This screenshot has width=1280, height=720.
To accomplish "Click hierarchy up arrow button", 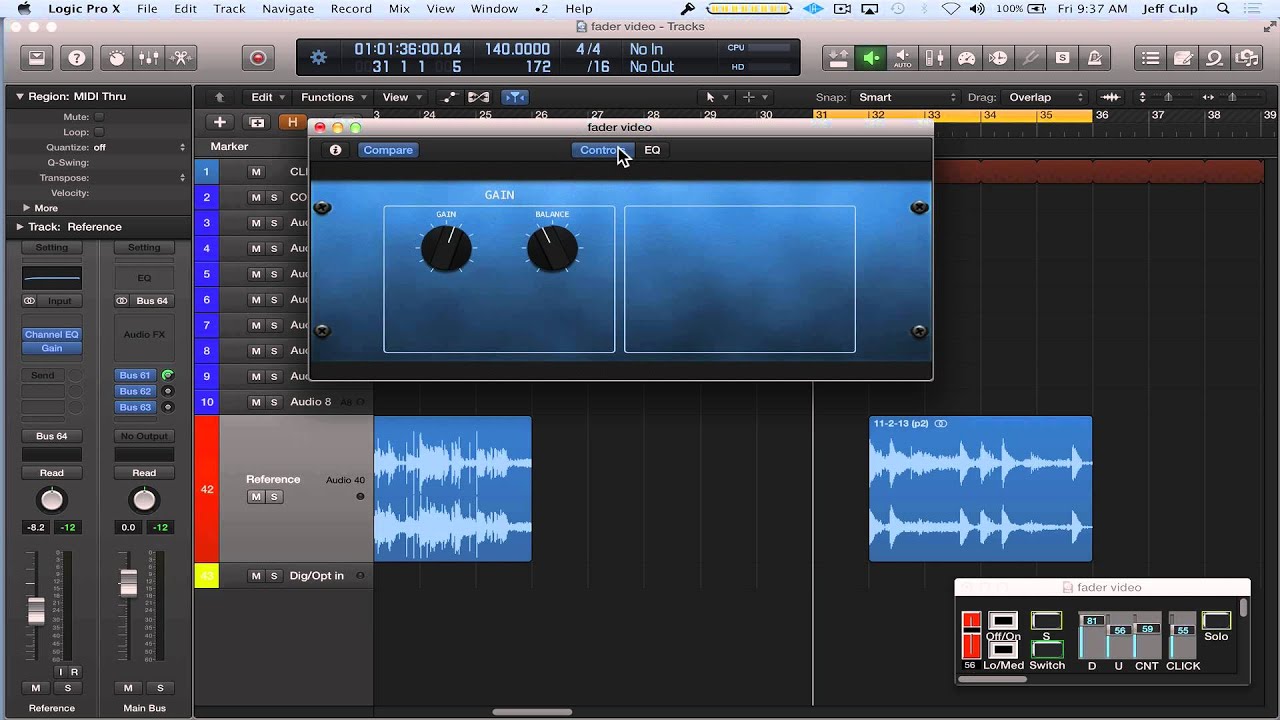I will pos(220,97).
